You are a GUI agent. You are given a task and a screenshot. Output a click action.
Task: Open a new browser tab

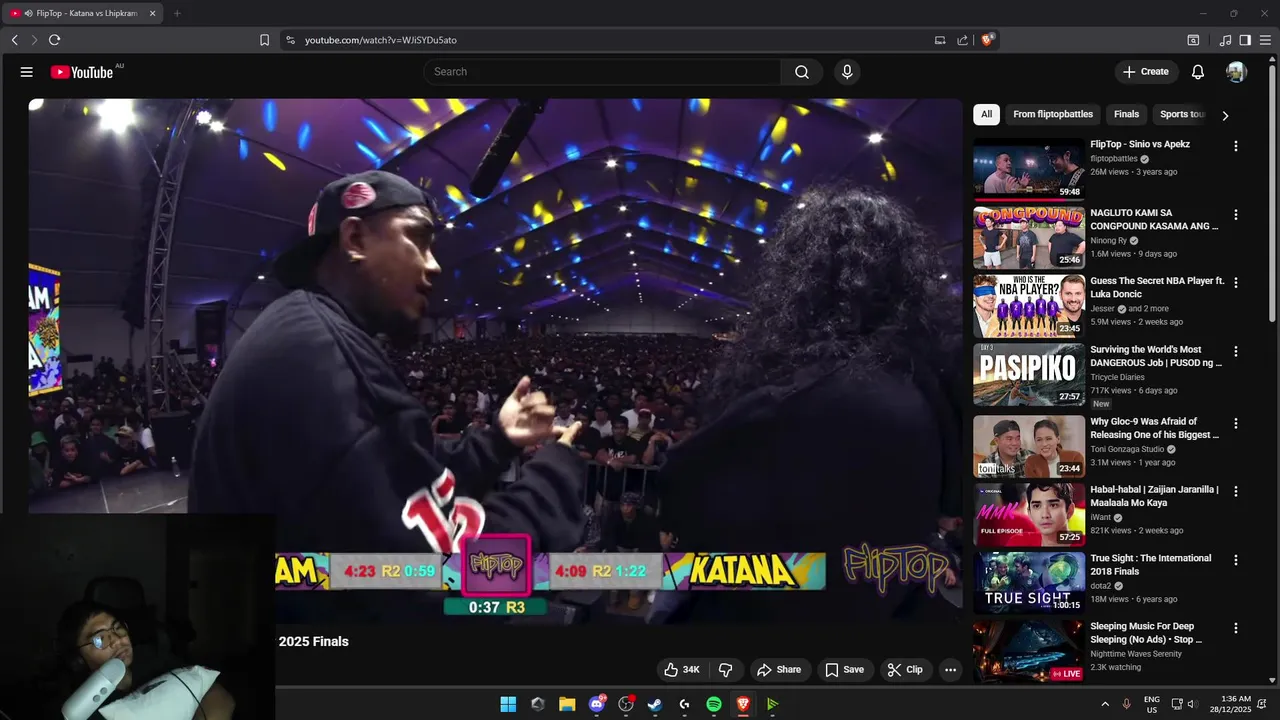click(x=177, y=13)
